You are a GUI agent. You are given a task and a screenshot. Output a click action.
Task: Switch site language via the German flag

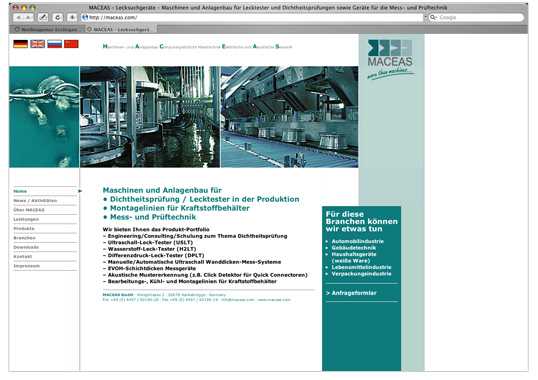(21, 44)
